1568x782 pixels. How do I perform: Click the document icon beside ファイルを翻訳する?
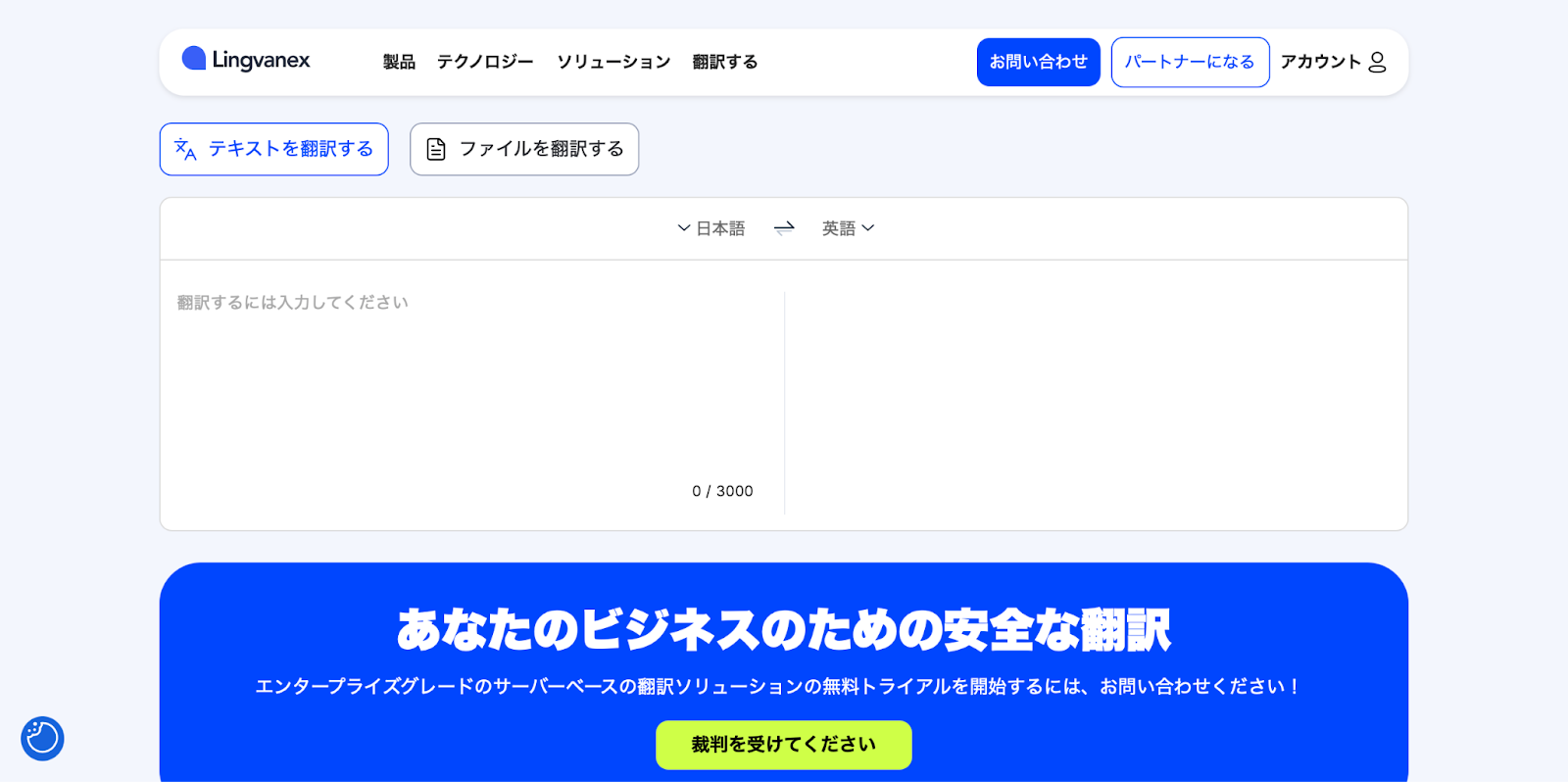(436, 149)
